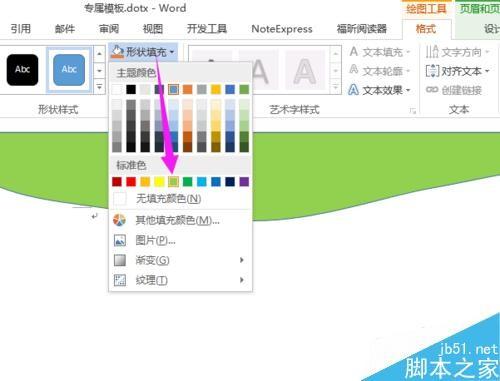
Task: Choose red standard color
Action: tap(131, 182)
